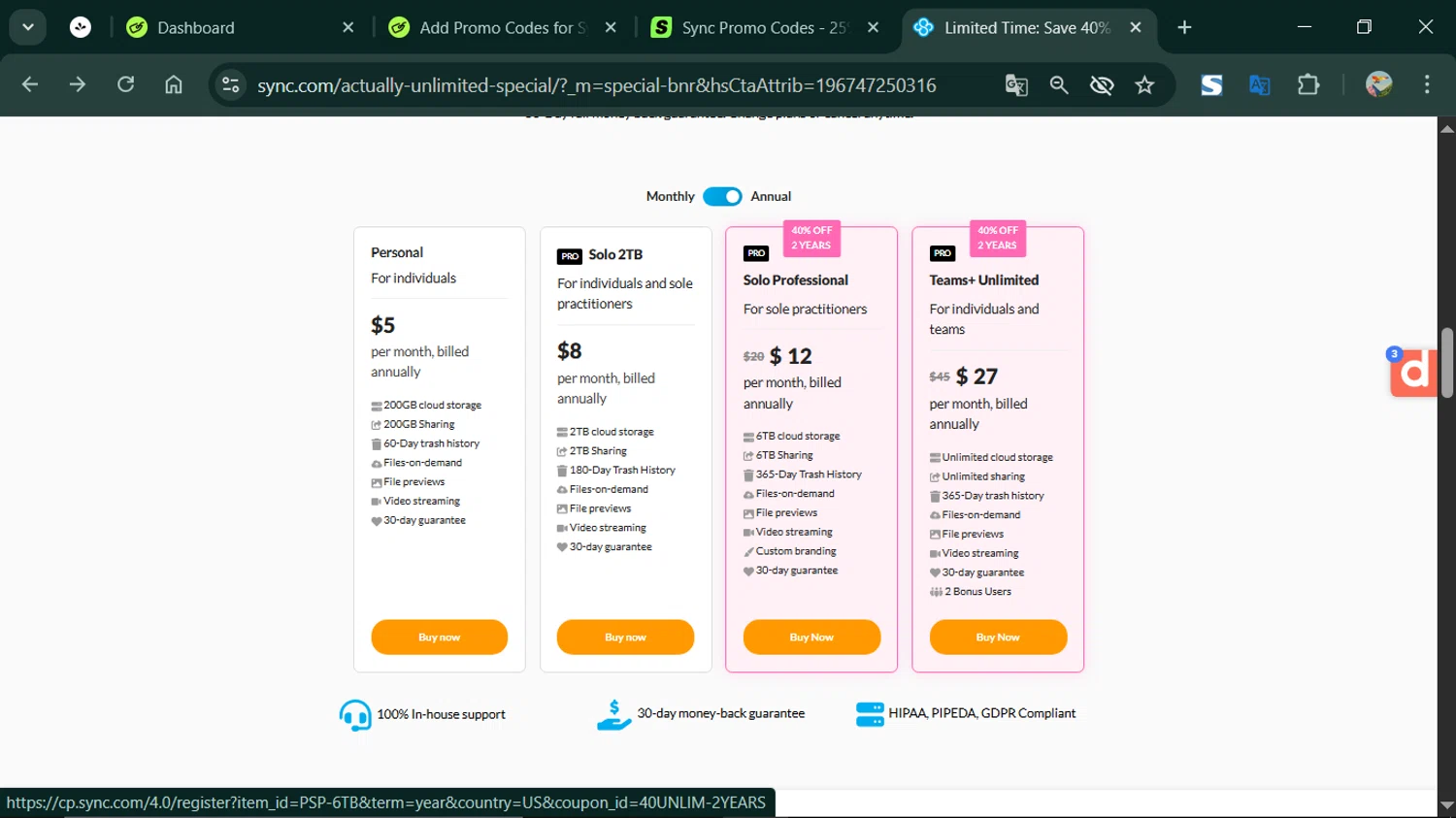The height and width of the screenshot is (818, 1456).
Task: Open a new browser tab
Action: (x=1184, y=27)
